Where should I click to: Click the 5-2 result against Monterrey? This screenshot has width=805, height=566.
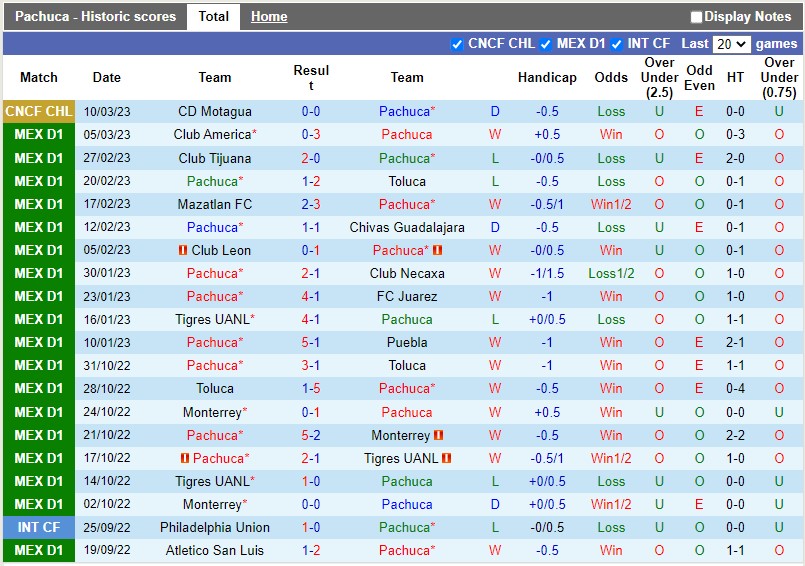[x=311, y=435]
